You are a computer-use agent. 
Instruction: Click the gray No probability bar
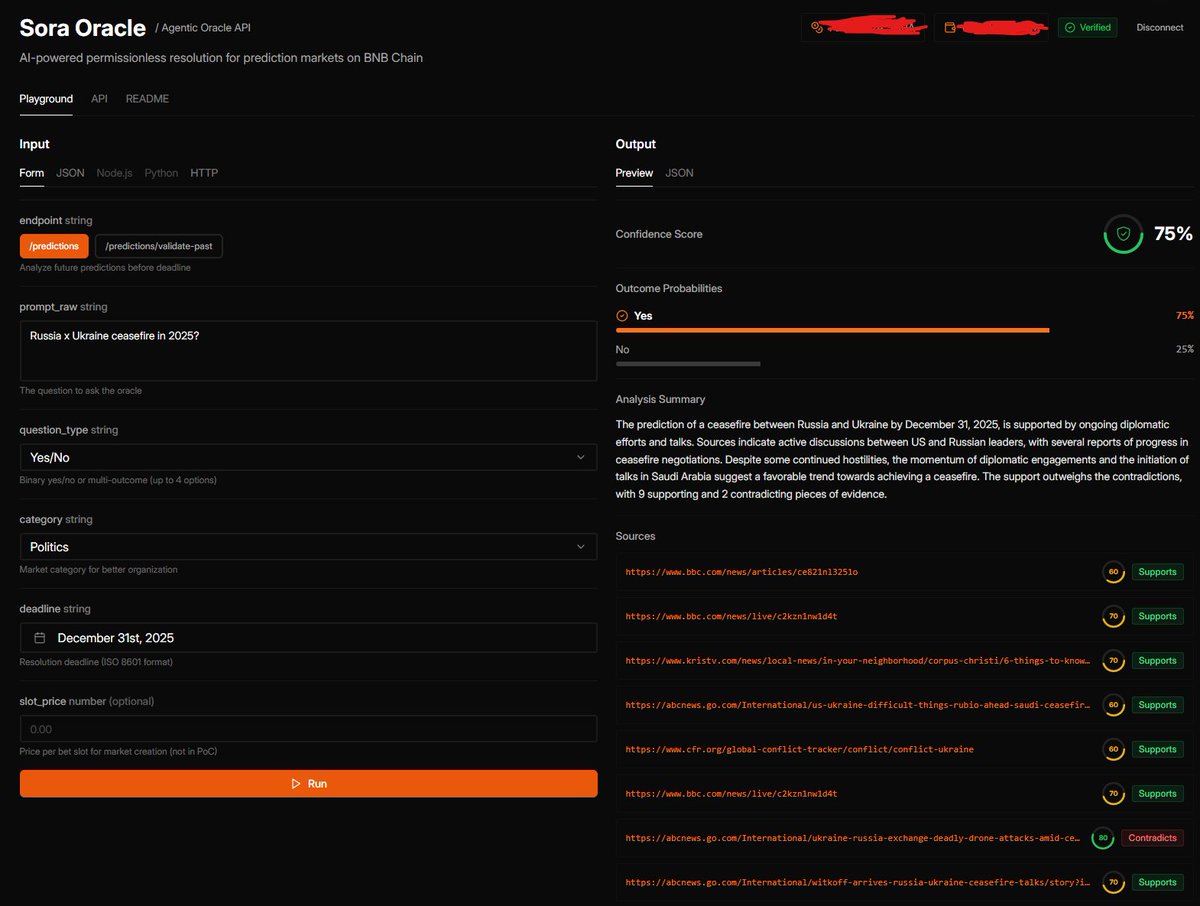(x=688, y=364)
